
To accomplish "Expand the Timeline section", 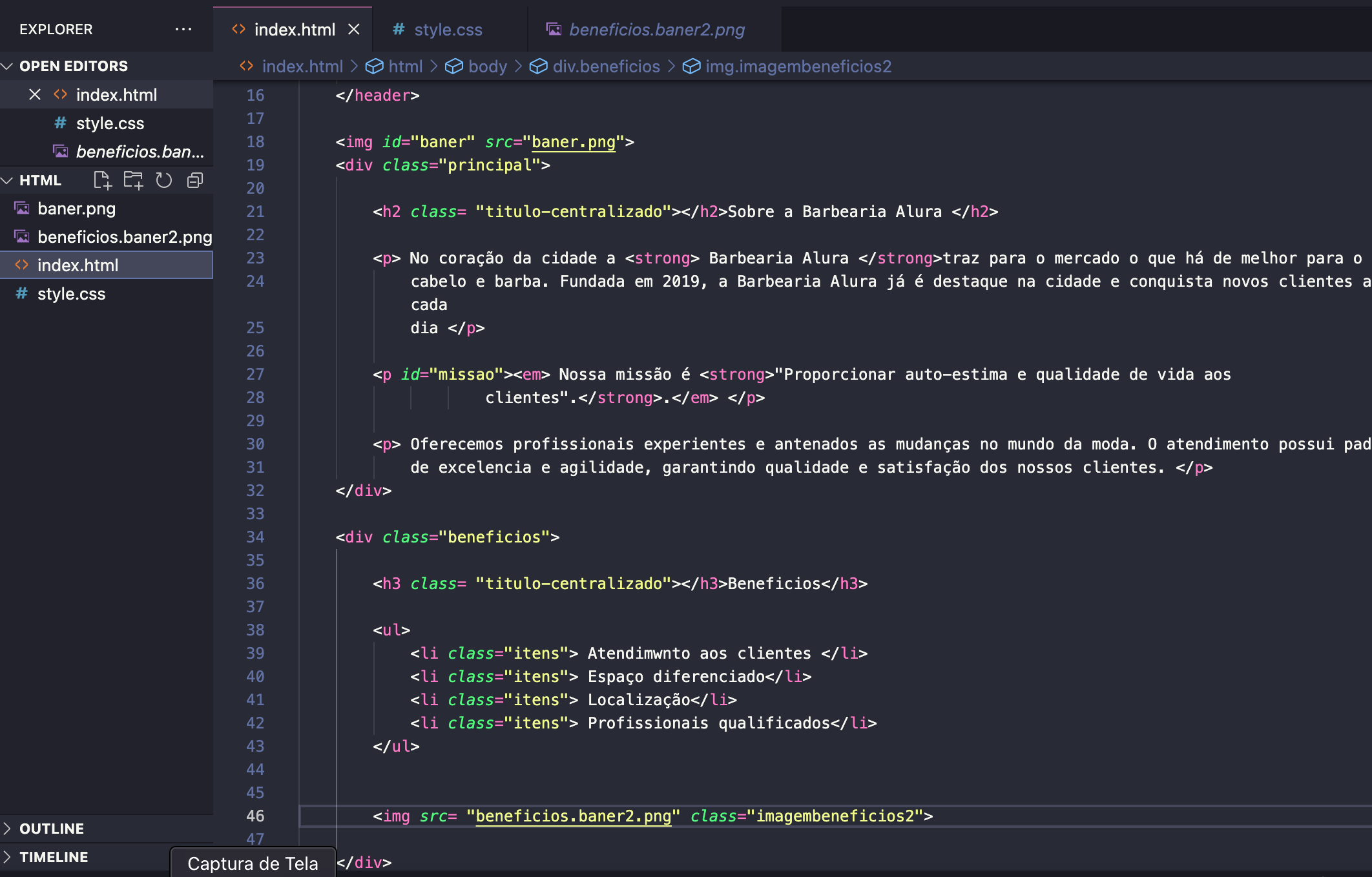I will [8, 857].
